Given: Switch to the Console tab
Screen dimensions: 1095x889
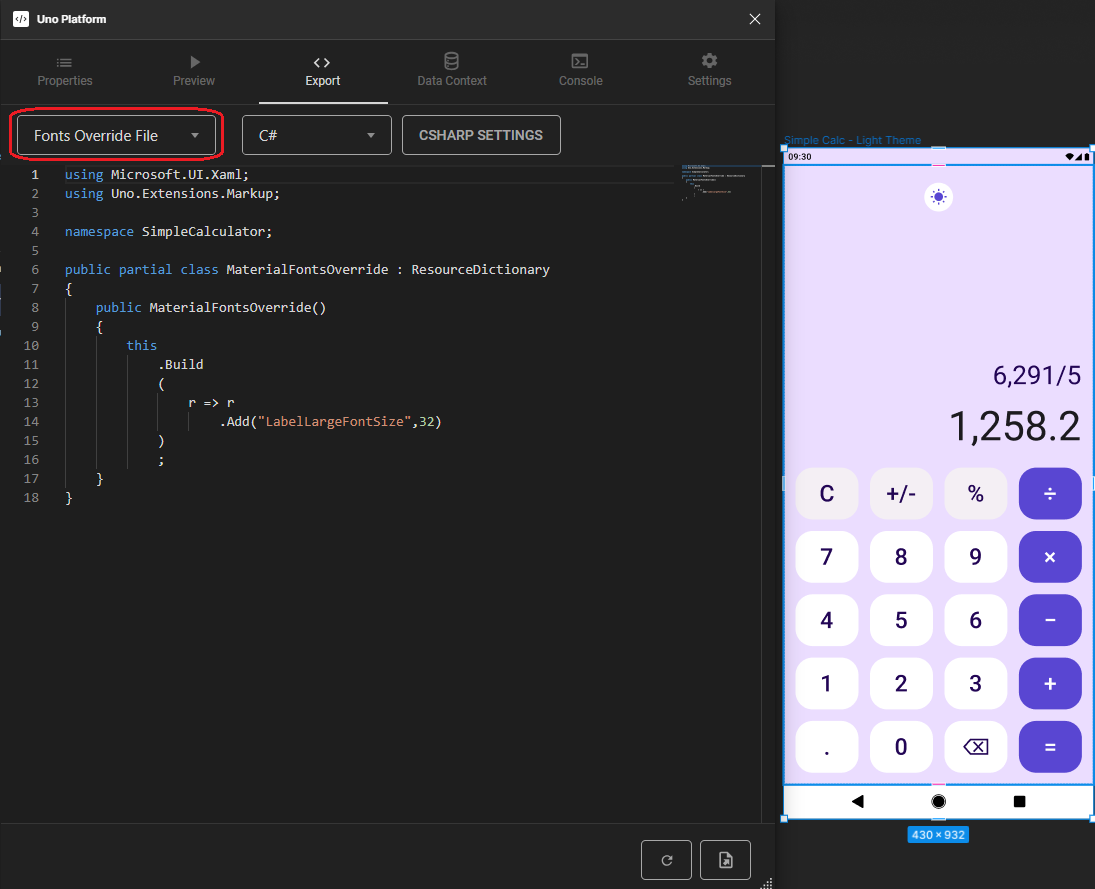Looking at the screenshot, I should tap(580, 70).
